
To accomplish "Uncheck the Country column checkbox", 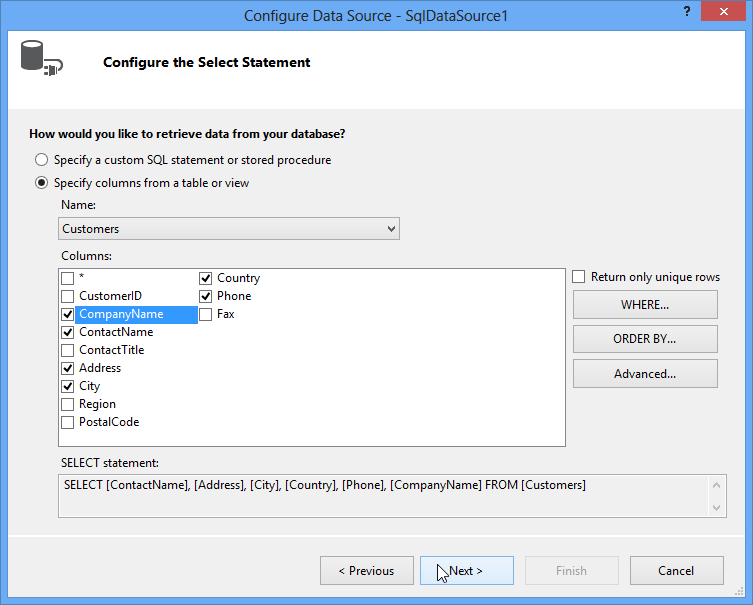I will coord(206,278).
